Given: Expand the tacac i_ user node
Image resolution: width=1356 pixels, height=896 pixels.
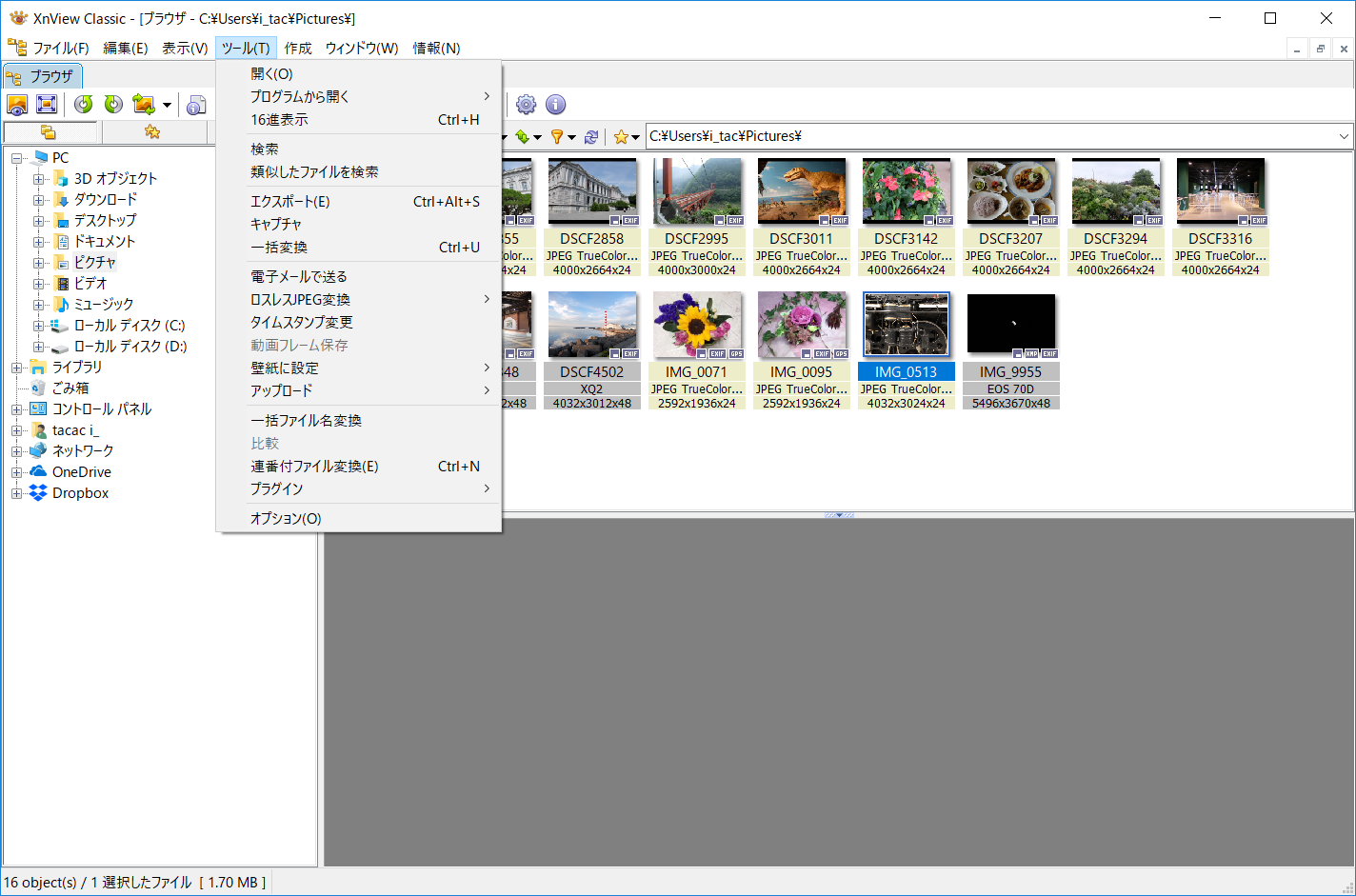Looking at the screenshot, I should coord(17,430).
